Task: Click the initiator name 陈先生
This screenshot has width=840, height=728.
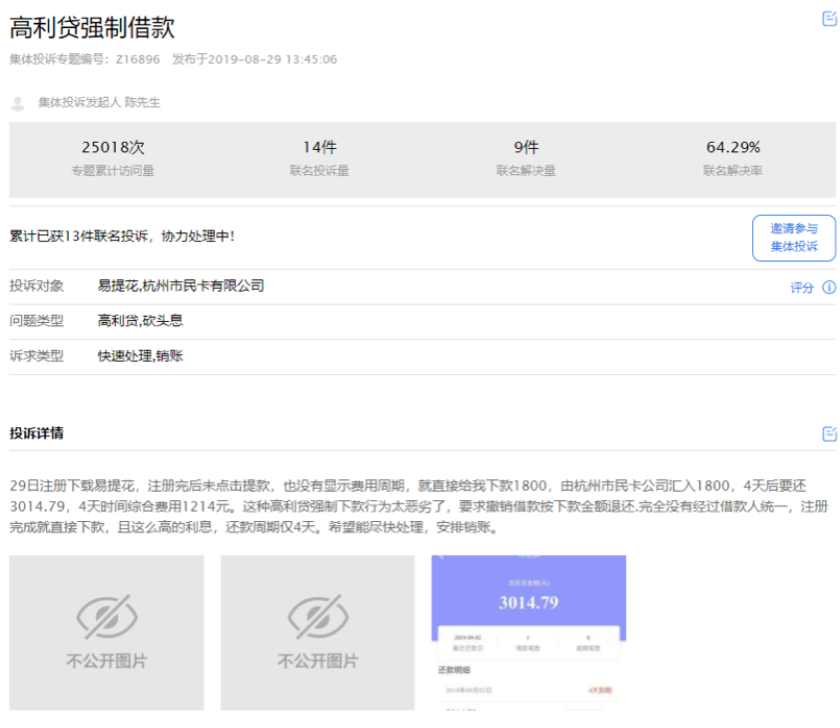Action: point(142,102)
